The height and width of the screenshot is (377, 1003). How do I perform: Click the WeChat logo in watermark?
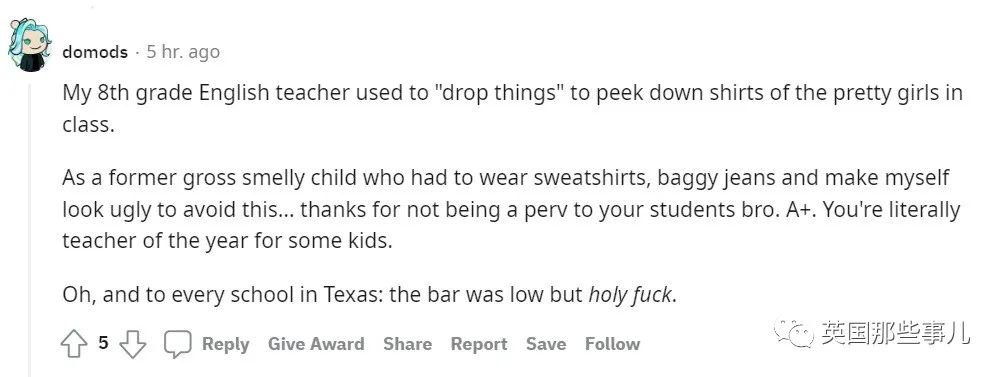[x=794, y=333]
